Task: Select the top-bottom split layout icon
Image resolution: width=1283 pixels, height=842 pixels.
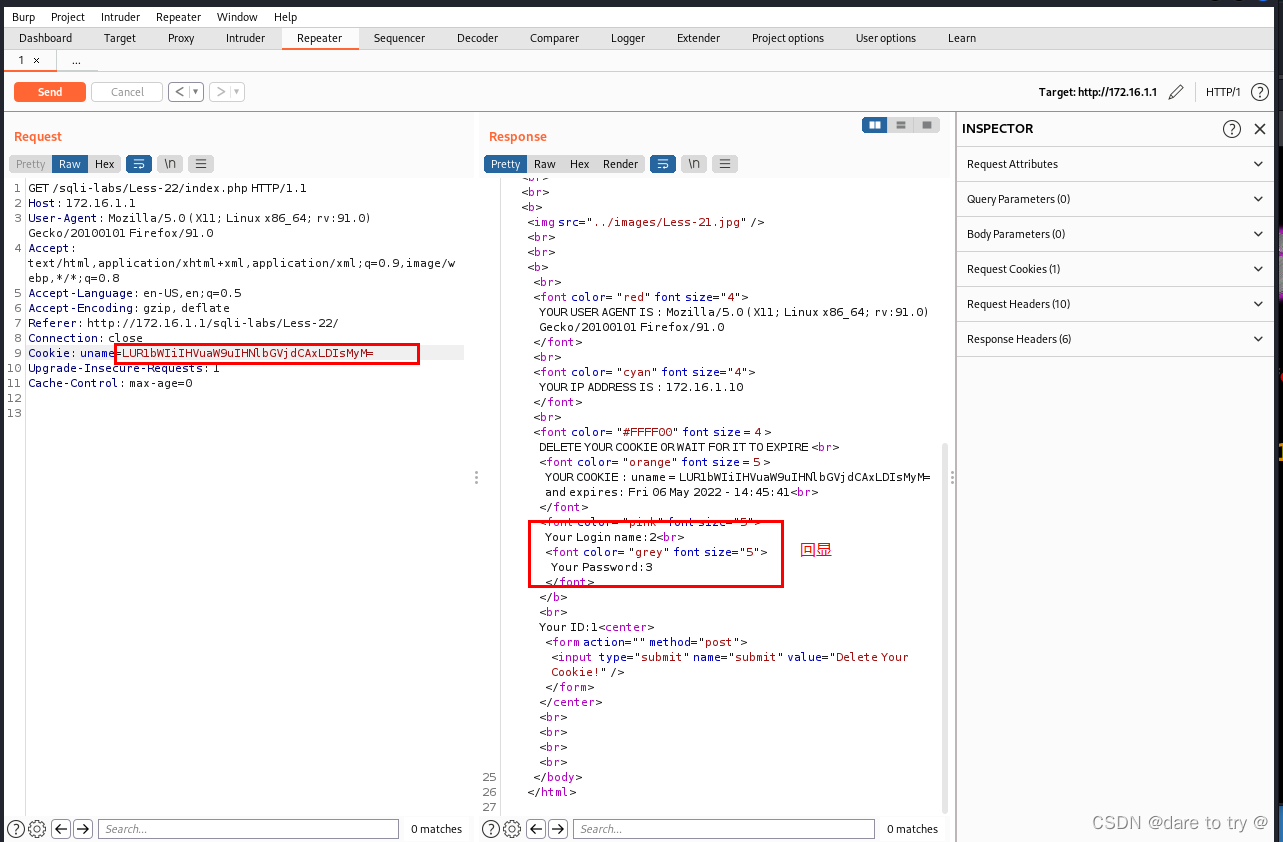Action: click(x=901, y=125)
